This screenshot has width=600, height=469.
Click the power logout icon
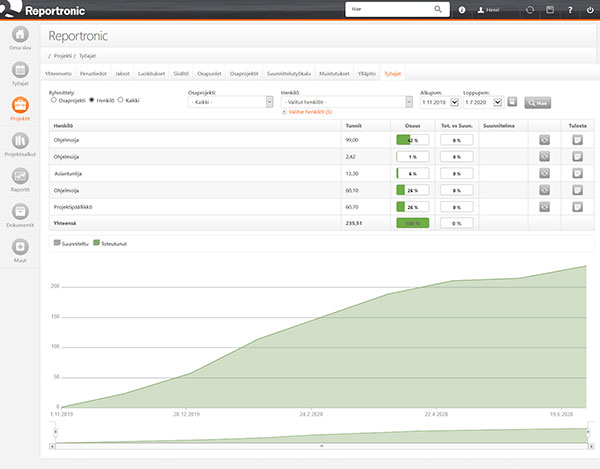[588, 9]
